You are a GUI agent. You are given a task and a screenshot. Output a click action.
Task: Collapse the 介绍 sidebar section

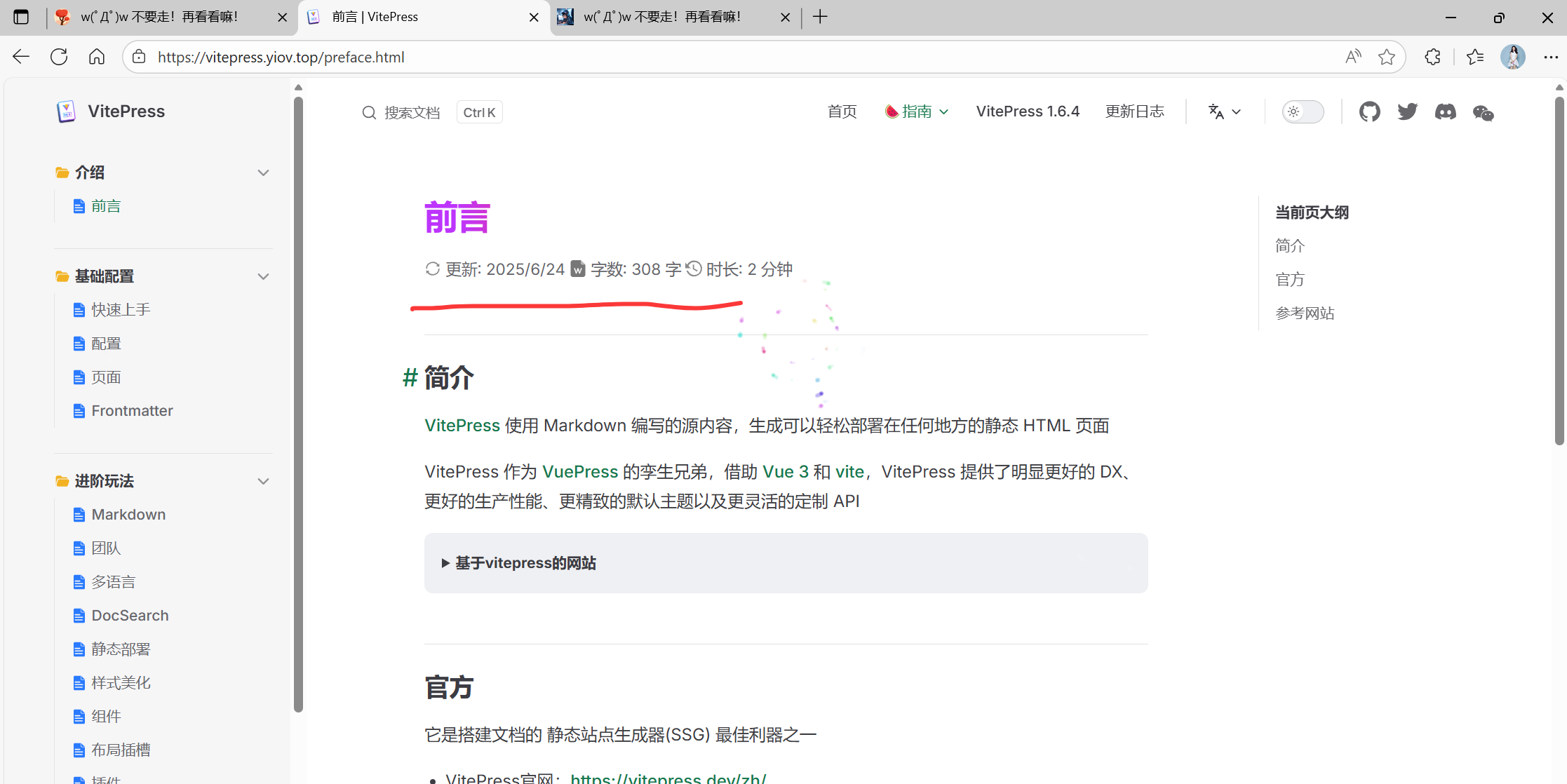(263, 173)
